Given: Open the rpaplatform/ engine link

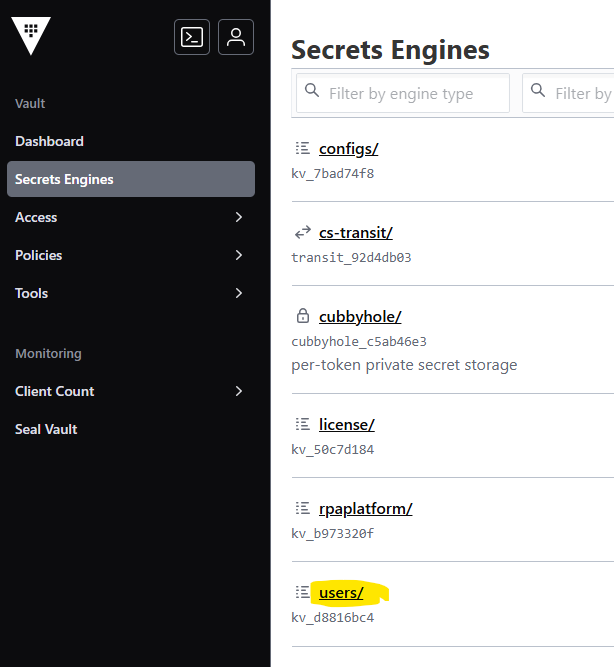Looking at the screenshot, I should (366, 509).
